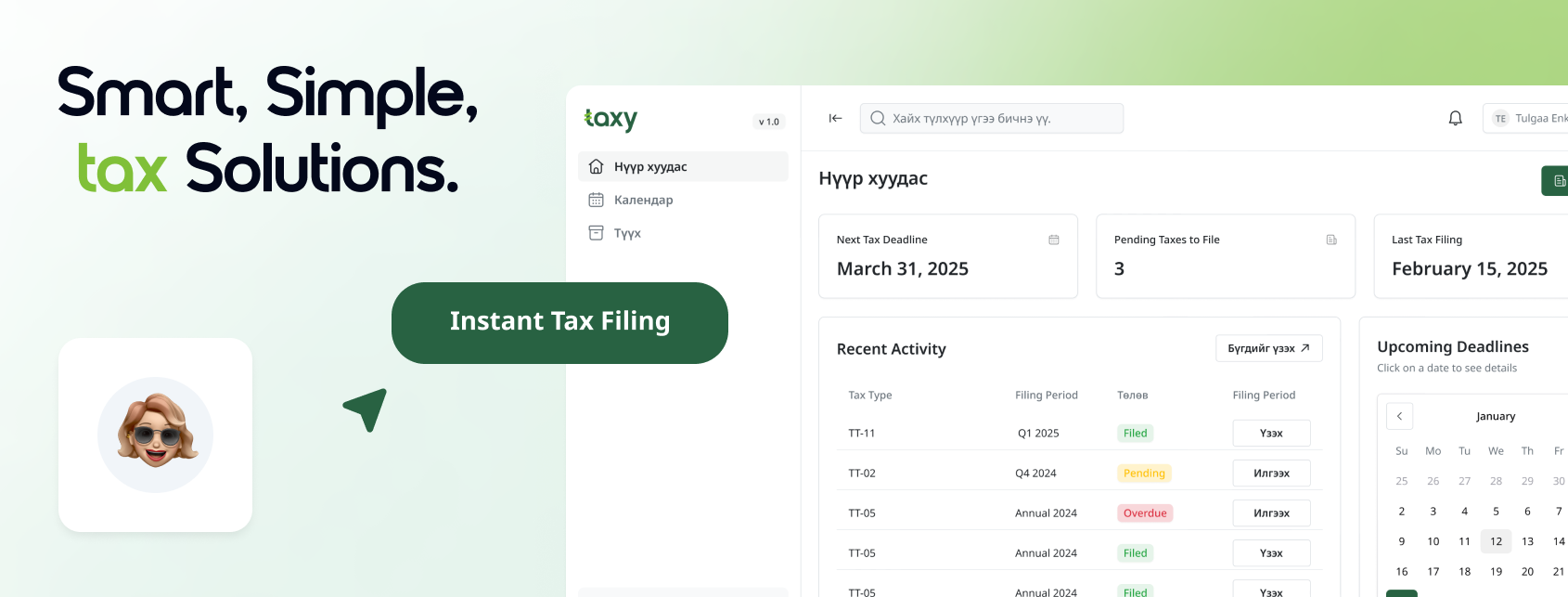This screenshot has height=597, width=1568.
Task: Collapse sidebar with the arrow-bar icon
Action: pyautogui.click(x=835, y=118)
